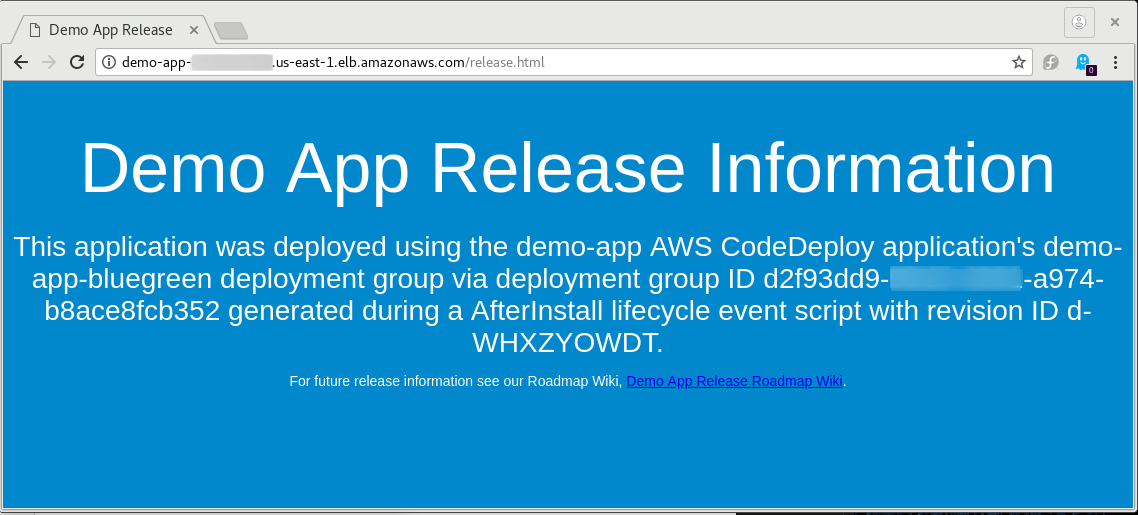Click the forward navigation arrow
The width and height of the screenshot is (1138, 515).
tap(49, 62)
